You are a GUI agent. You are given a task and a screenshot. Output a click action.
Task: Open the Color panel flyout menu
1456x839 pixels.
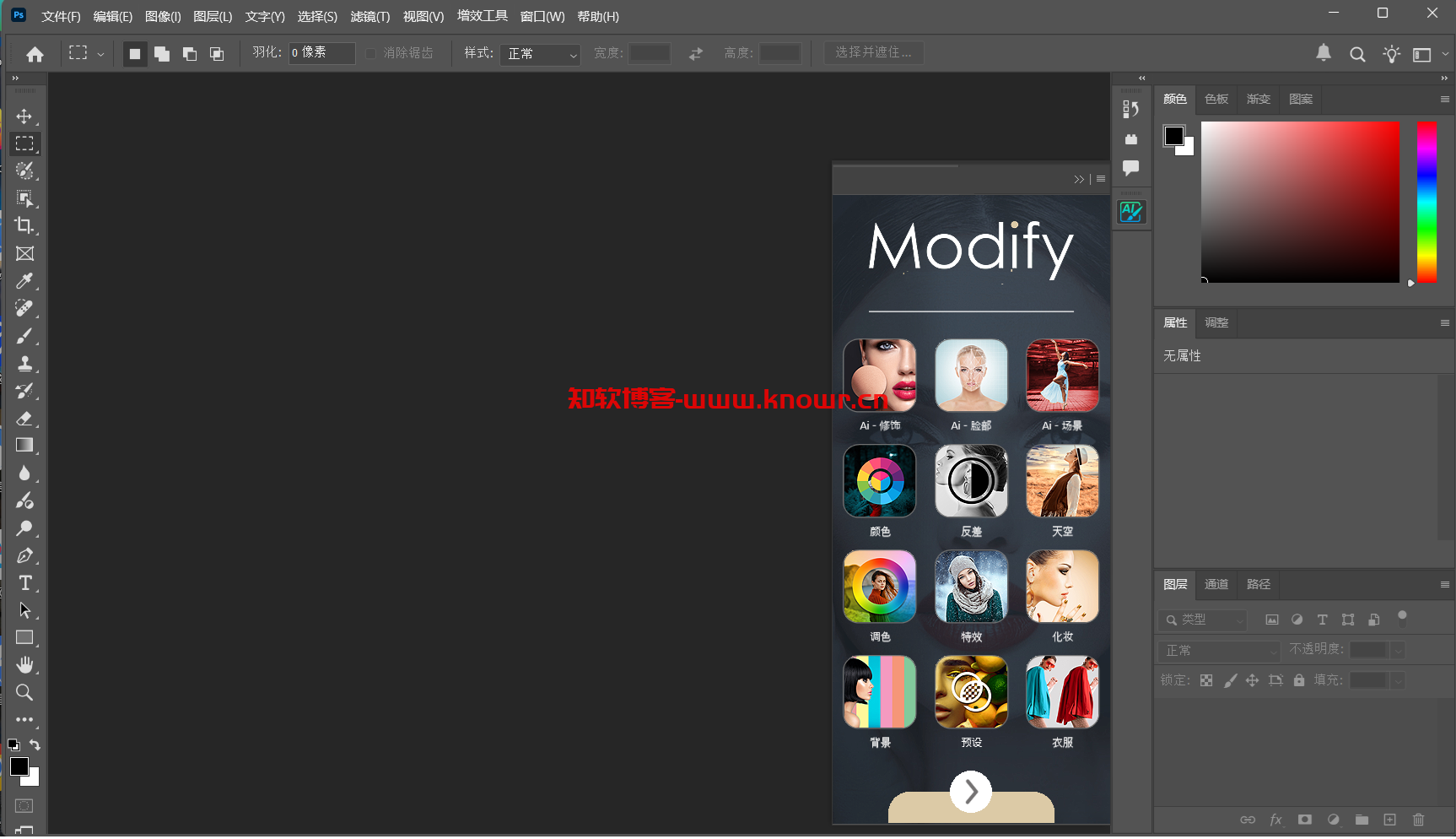coord(1444,99)
